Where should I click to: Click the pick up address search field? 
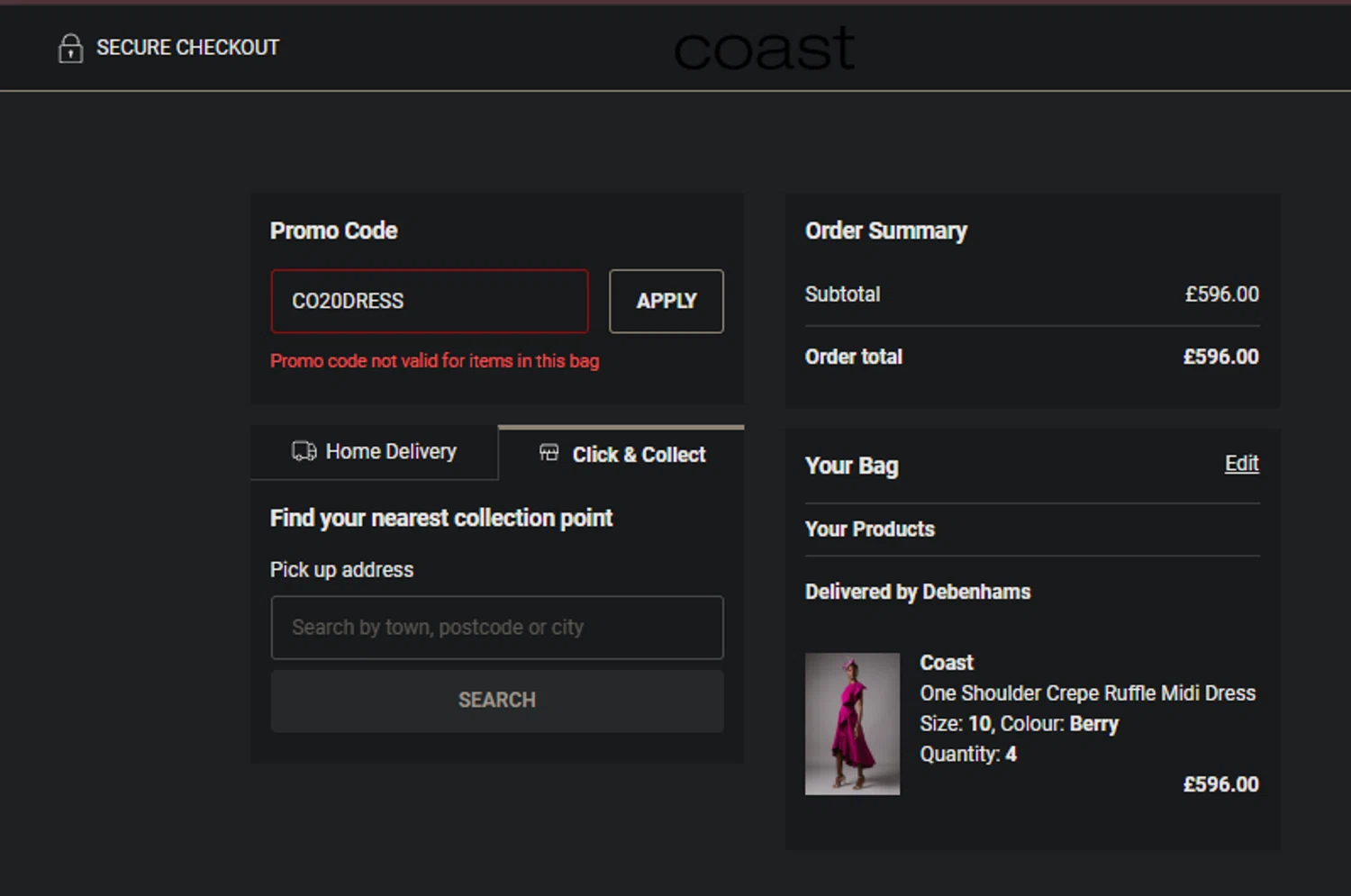tap(497, 628)
